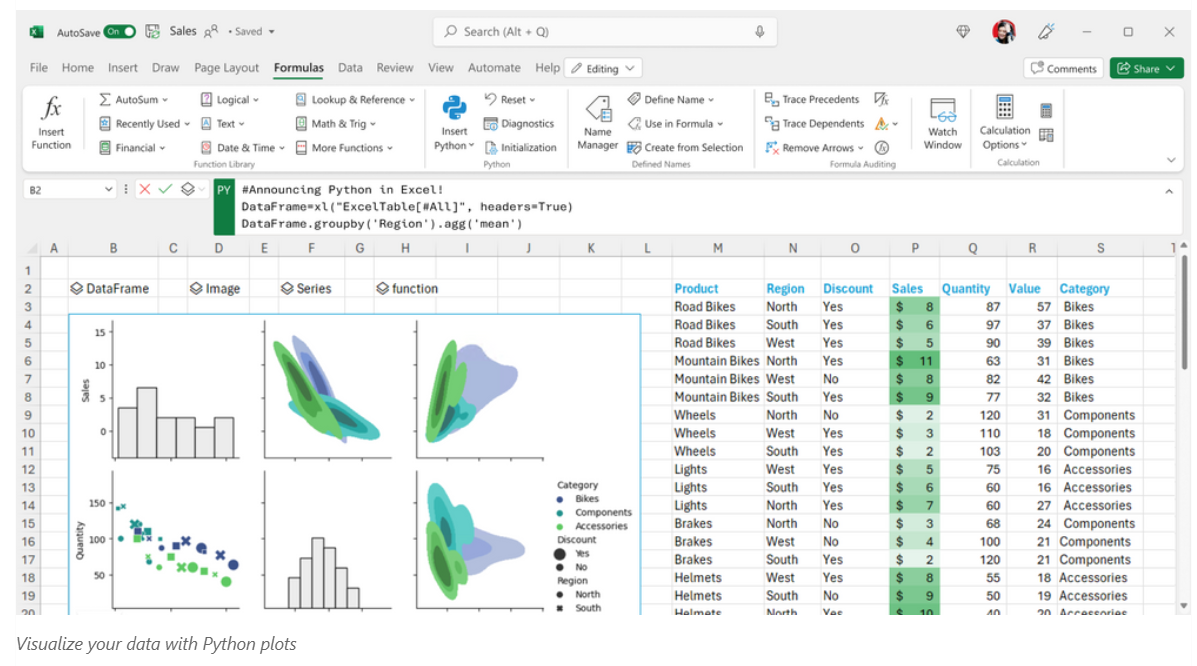
Task: Expand the More Functions menu
Action: click(344, 147)
